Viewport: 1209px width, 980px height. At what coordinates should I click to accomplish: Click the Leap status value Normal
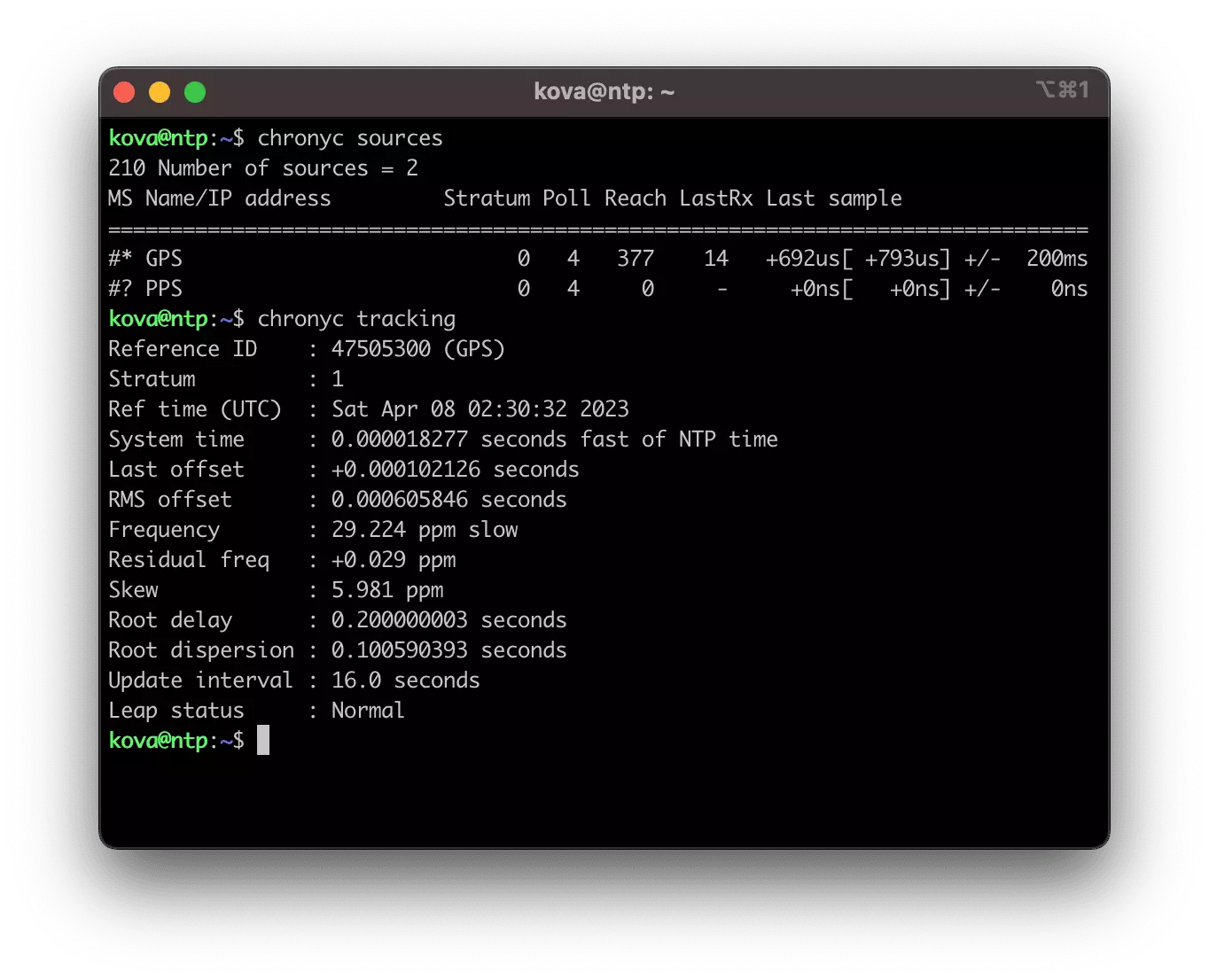click(368, 711)
